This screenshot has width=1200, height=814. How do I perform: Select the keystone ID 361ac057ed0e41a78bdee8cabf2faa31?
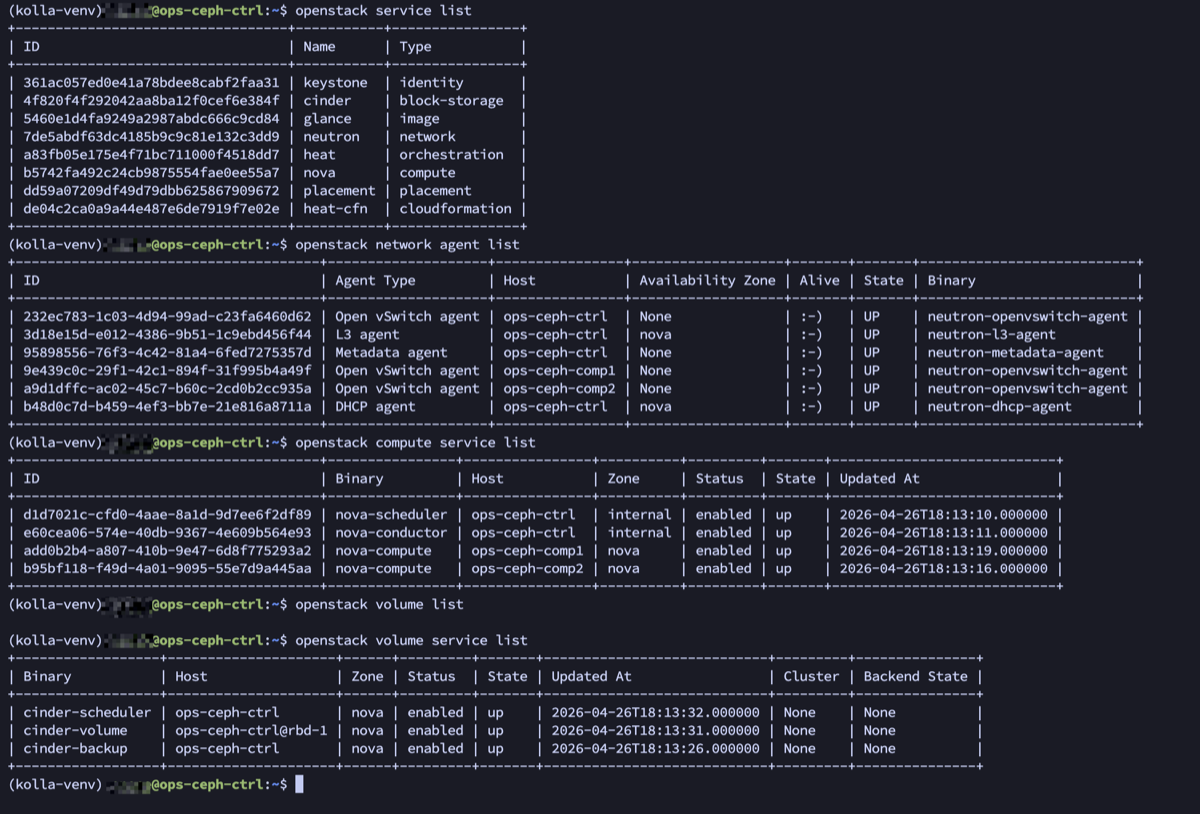[151, 83]
